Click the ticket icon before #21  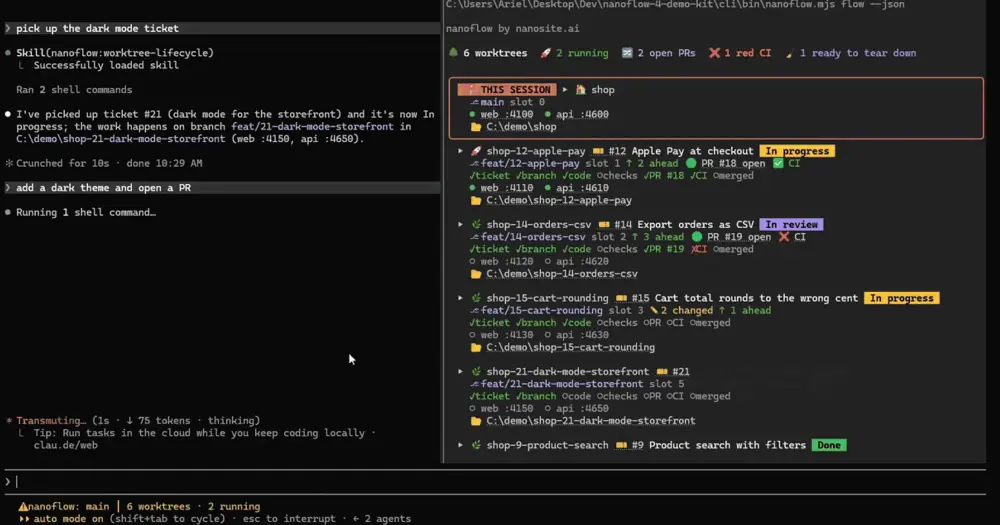[662, 371]
